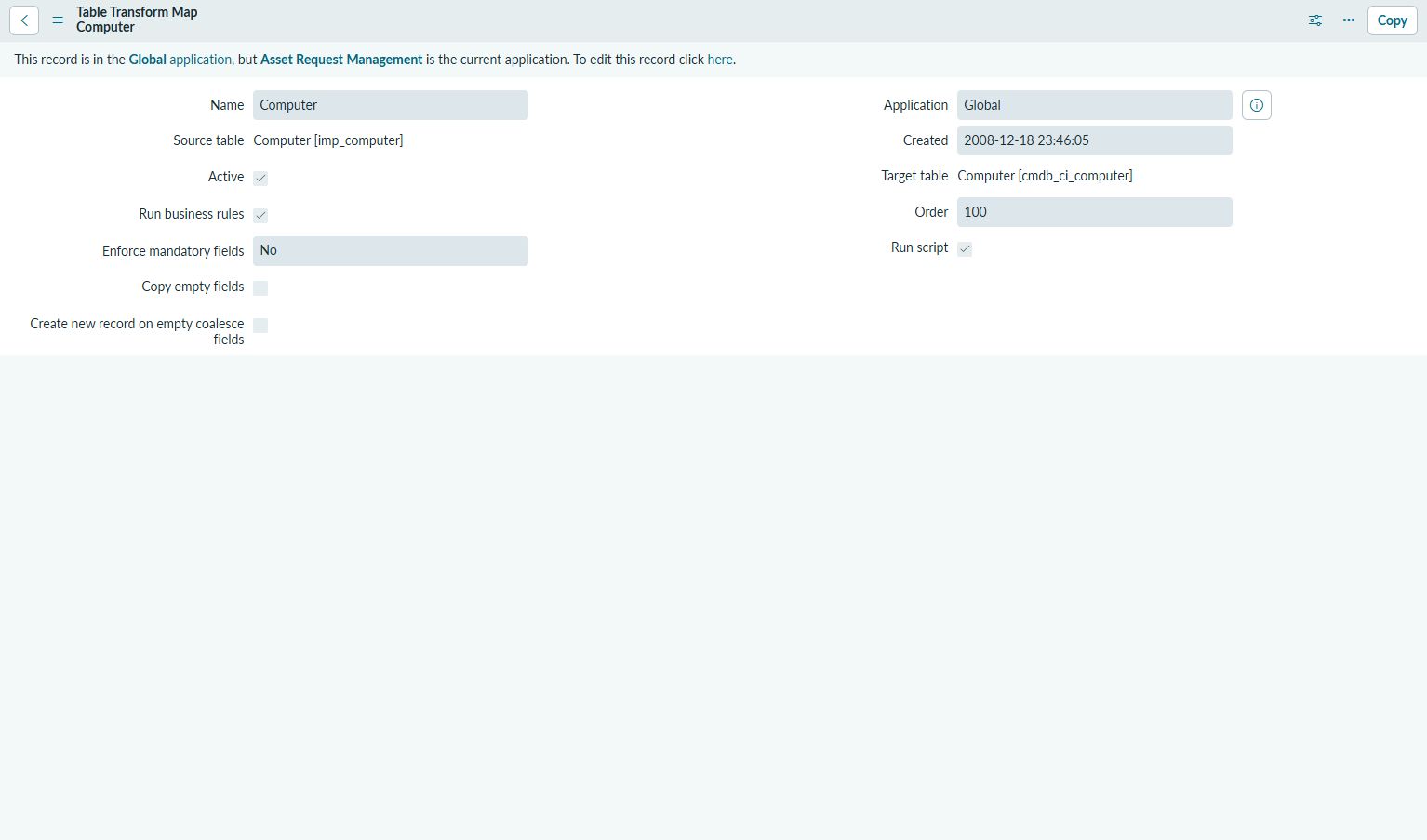This screenshot has width=1427, height=840.
Task: Toggle the Run script checkbox
Action: point(965,248)
